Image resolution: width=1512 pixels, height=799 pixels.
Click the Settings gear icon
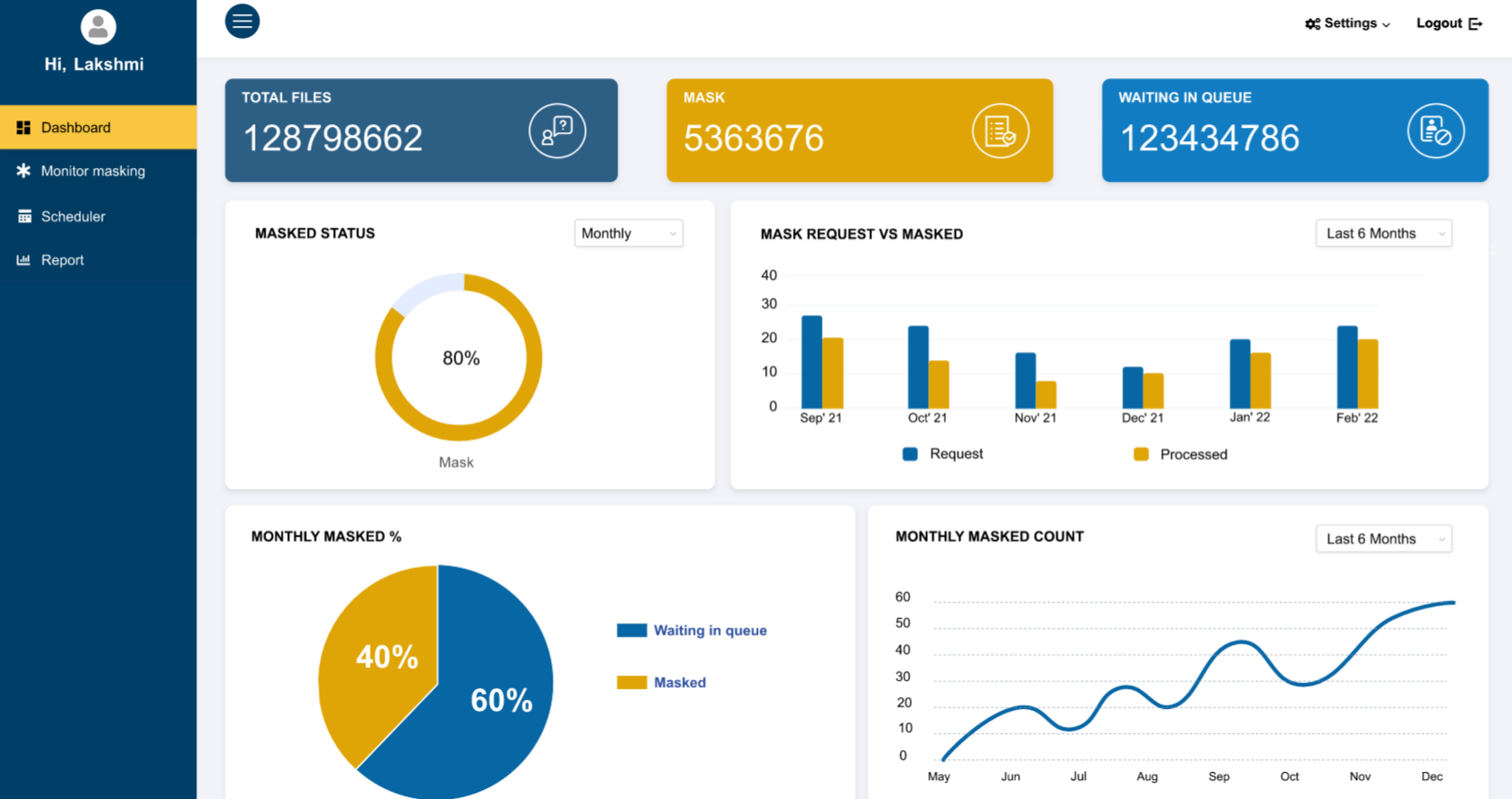click(x=1312, y=24)
